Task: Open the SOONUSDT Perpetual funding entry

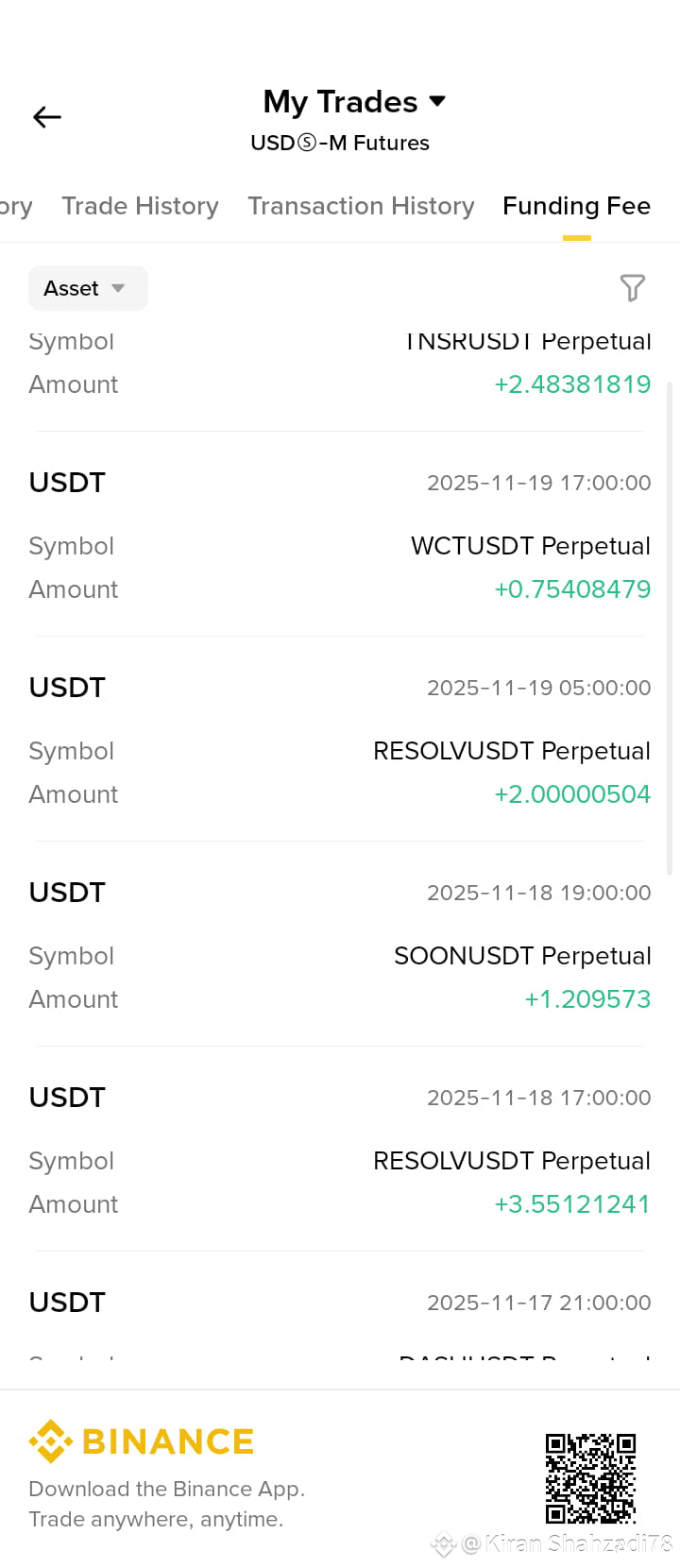Action: click(340, 946)
